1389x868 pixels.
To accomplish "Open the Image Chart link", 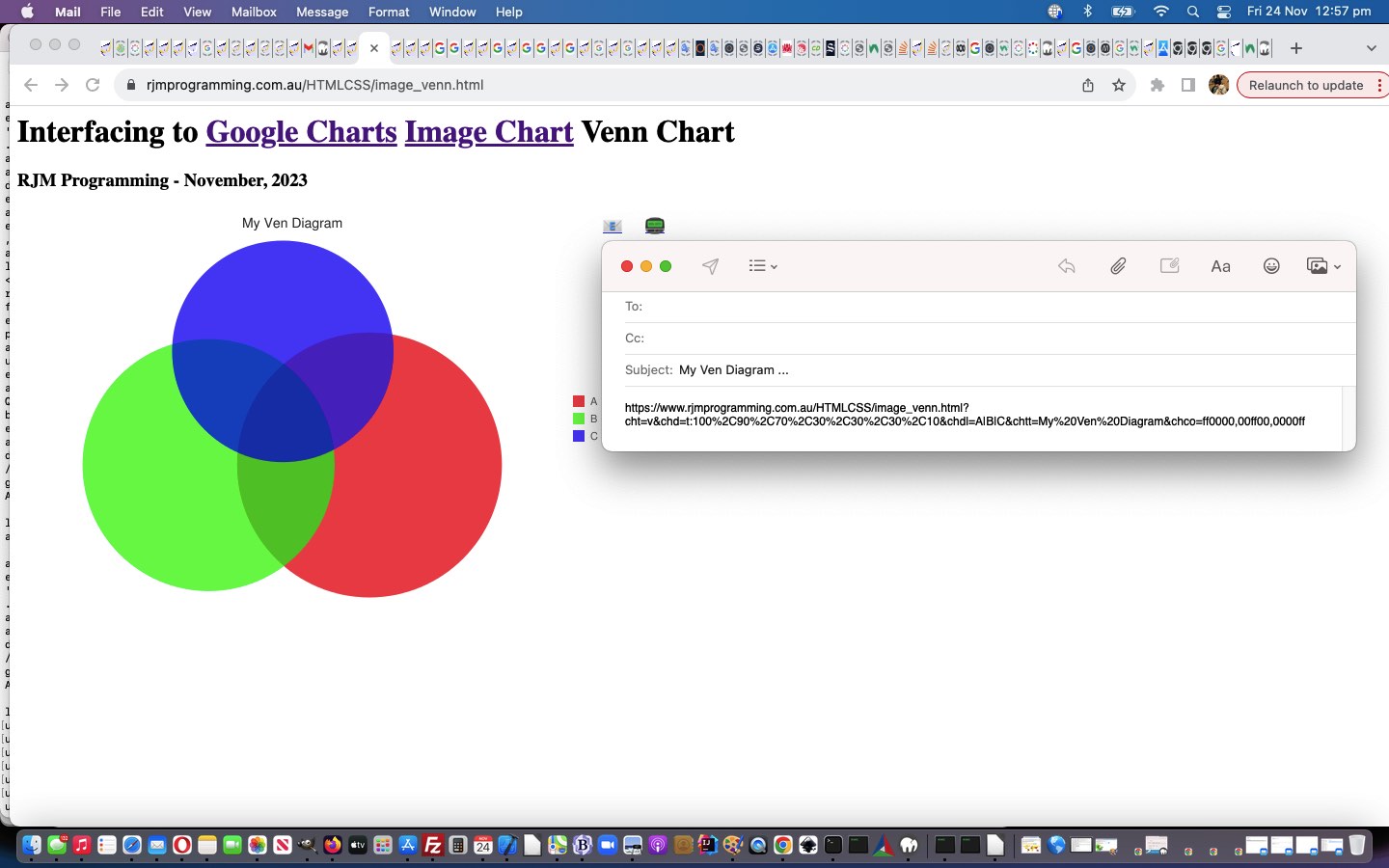I will click(x=489, y=131).
